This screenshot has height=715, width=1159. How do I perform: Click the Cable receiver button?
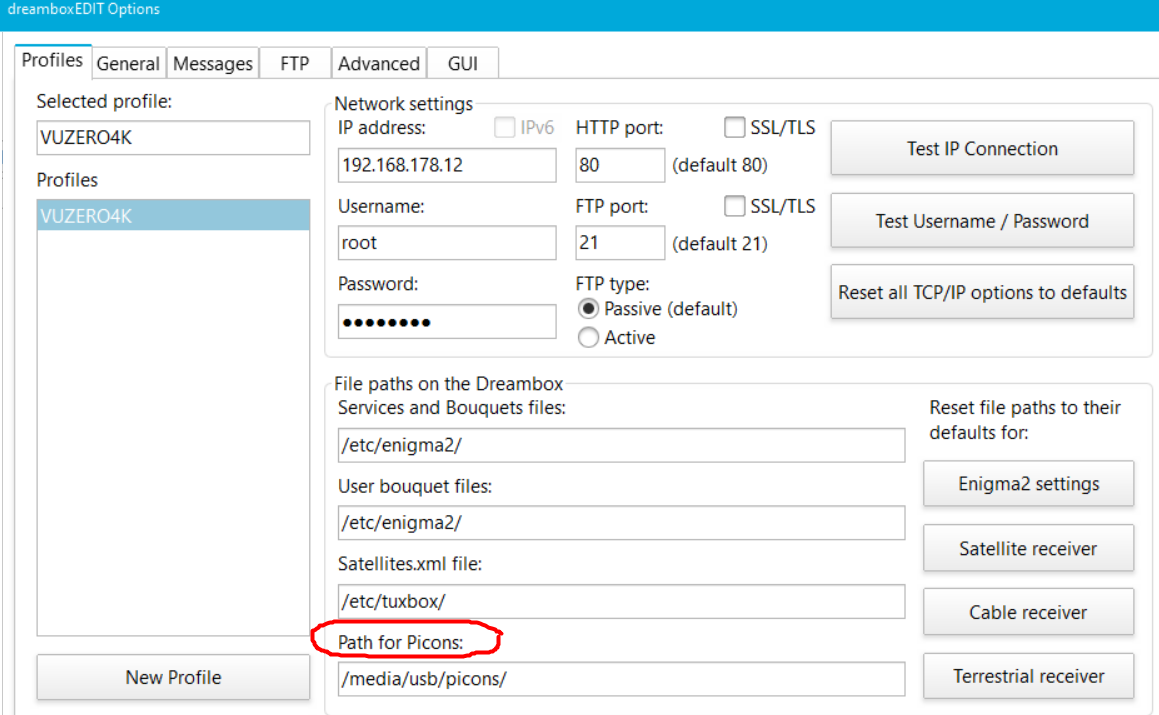(x=1028, y=612)
